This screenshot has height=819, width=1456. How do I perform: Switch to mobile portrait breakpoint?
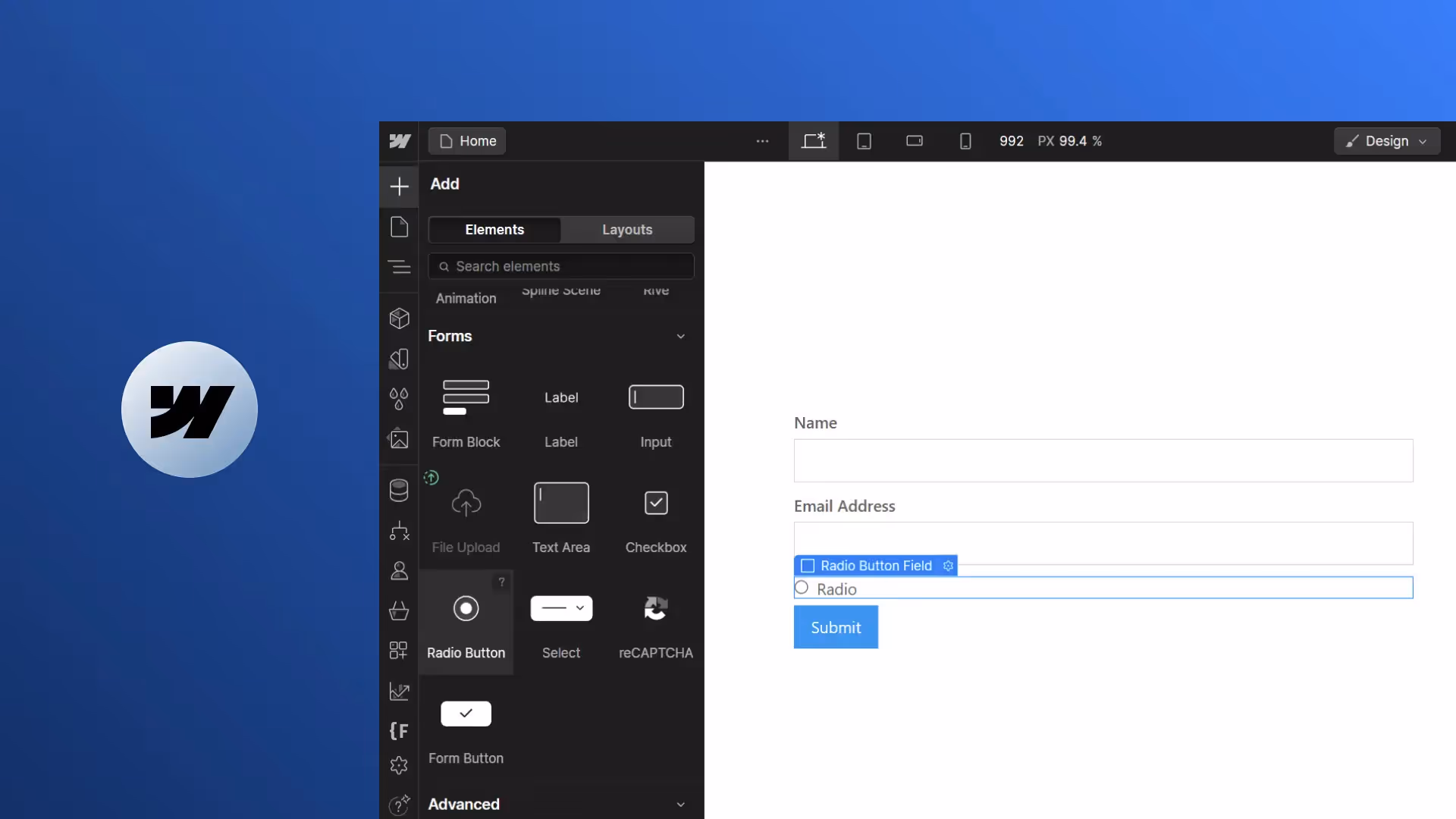(x=965, y=141)
